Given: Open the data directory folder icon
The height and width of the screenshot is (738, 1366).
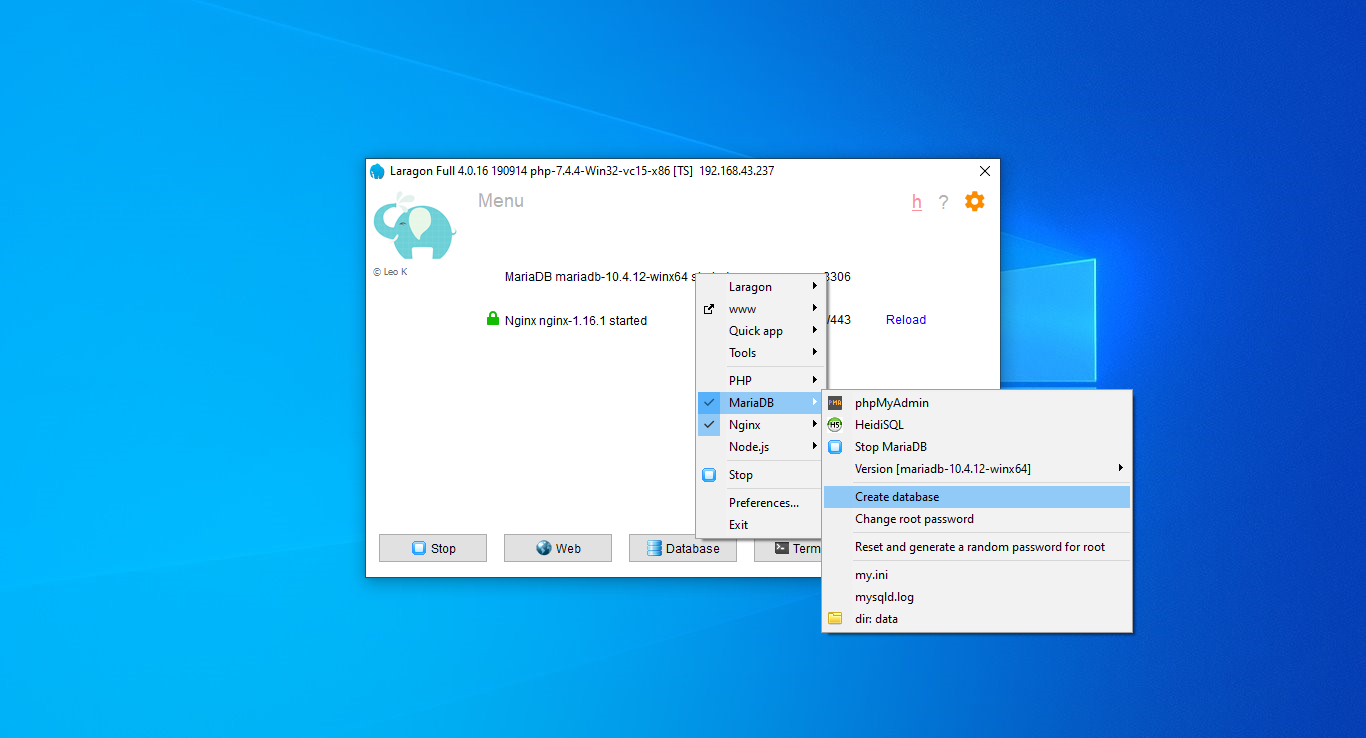Looking at the screenshot, I should tap(835, 618).
